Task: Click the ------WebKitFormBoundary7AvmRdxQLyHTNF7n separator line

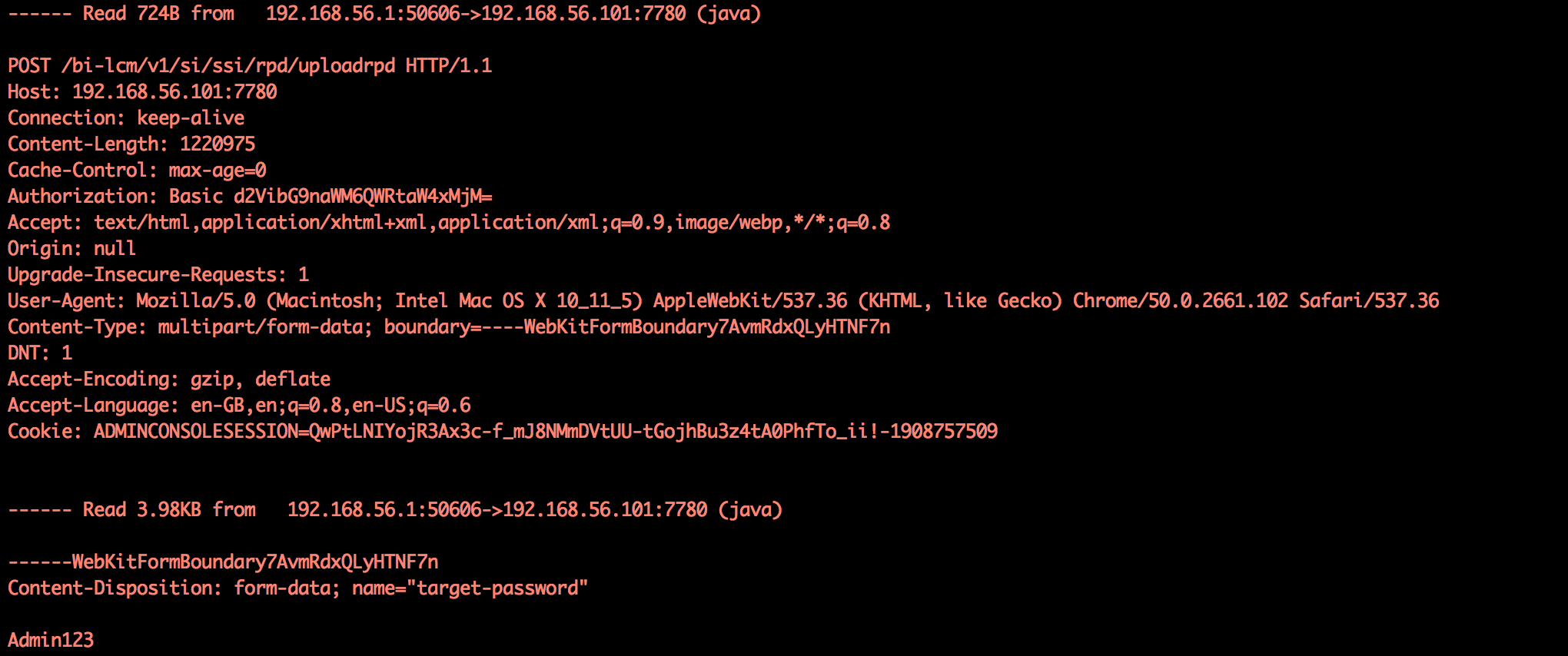Action: [x=223, y=562]
